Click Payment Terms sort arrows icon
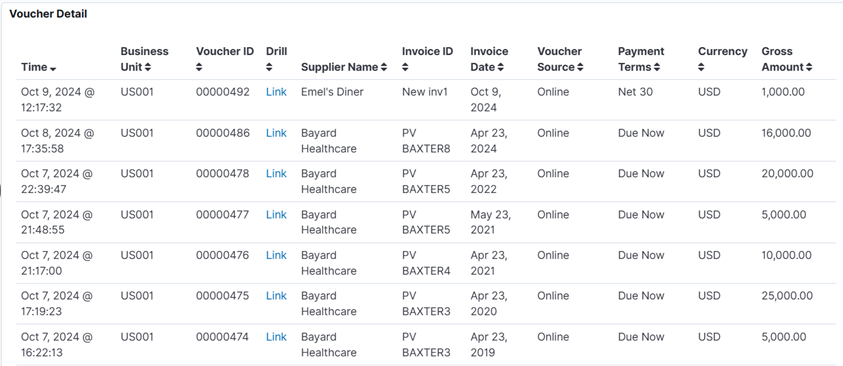This screenshot has width=843, height=366. [x=656, y=68]
